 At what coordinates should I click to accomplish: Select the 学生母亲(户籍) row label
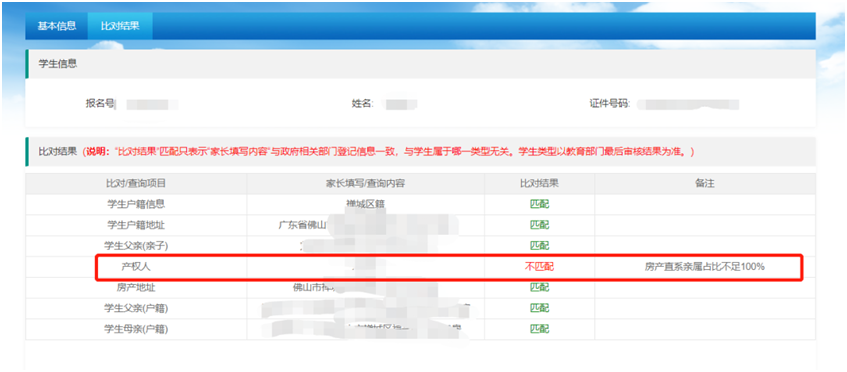[136, 328]
